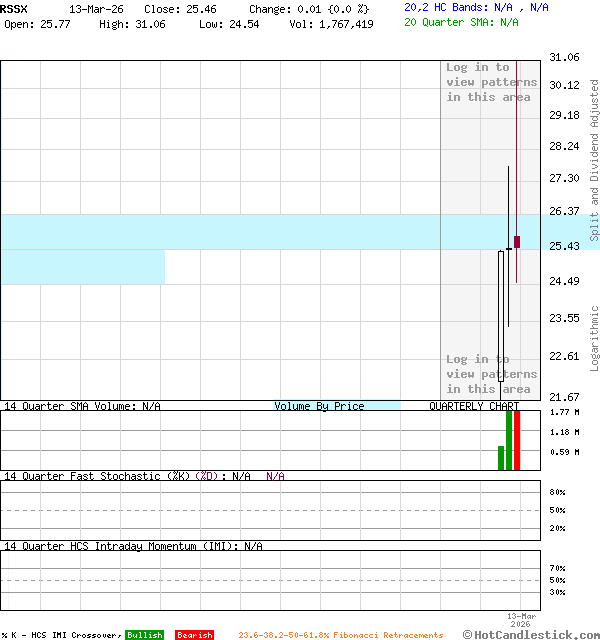The width and height of the screenshot is (600, 640).
Task: Click the QUARTERLY CHART label
Action: (474, 406)
